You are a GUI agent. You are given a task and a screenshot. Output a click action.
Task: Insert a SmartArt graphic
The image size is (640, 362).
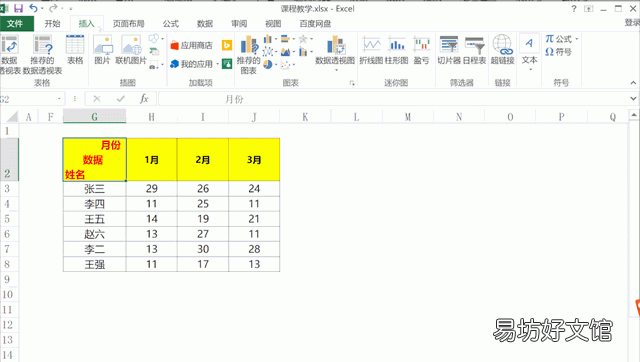click(x=154, y=51)
